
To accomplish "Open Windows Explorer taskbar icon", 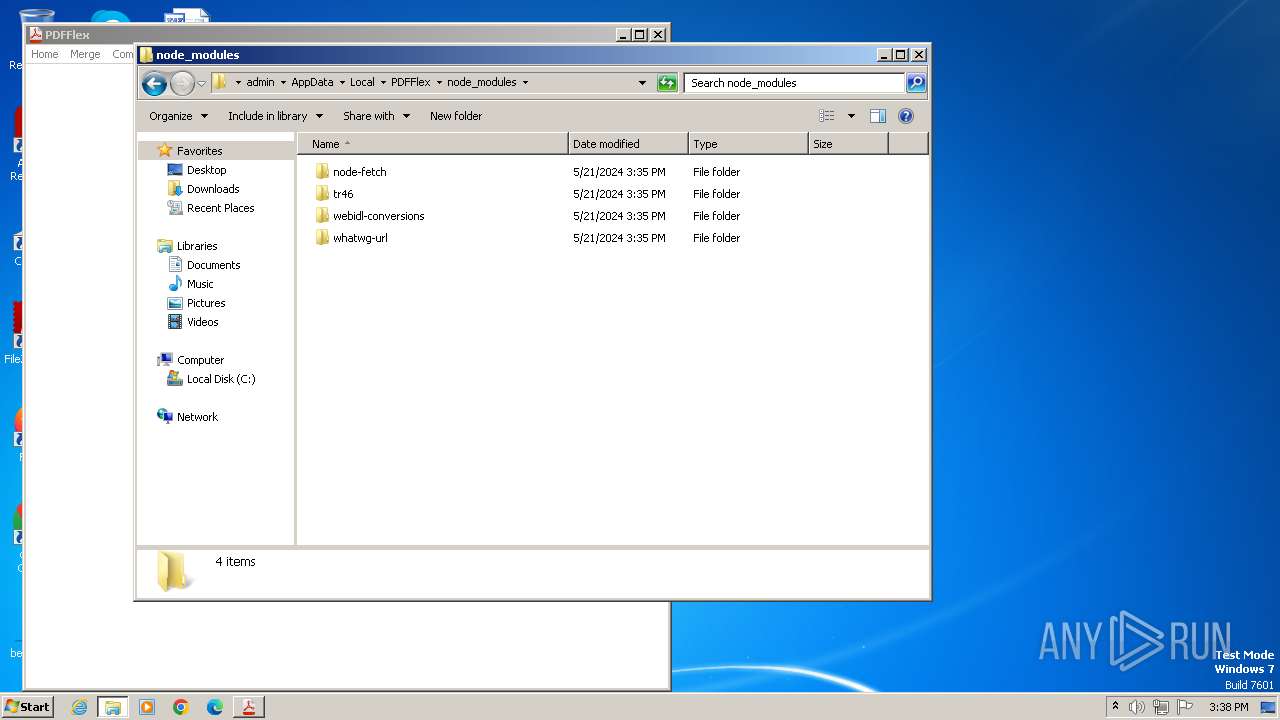I will coord(113,707).
